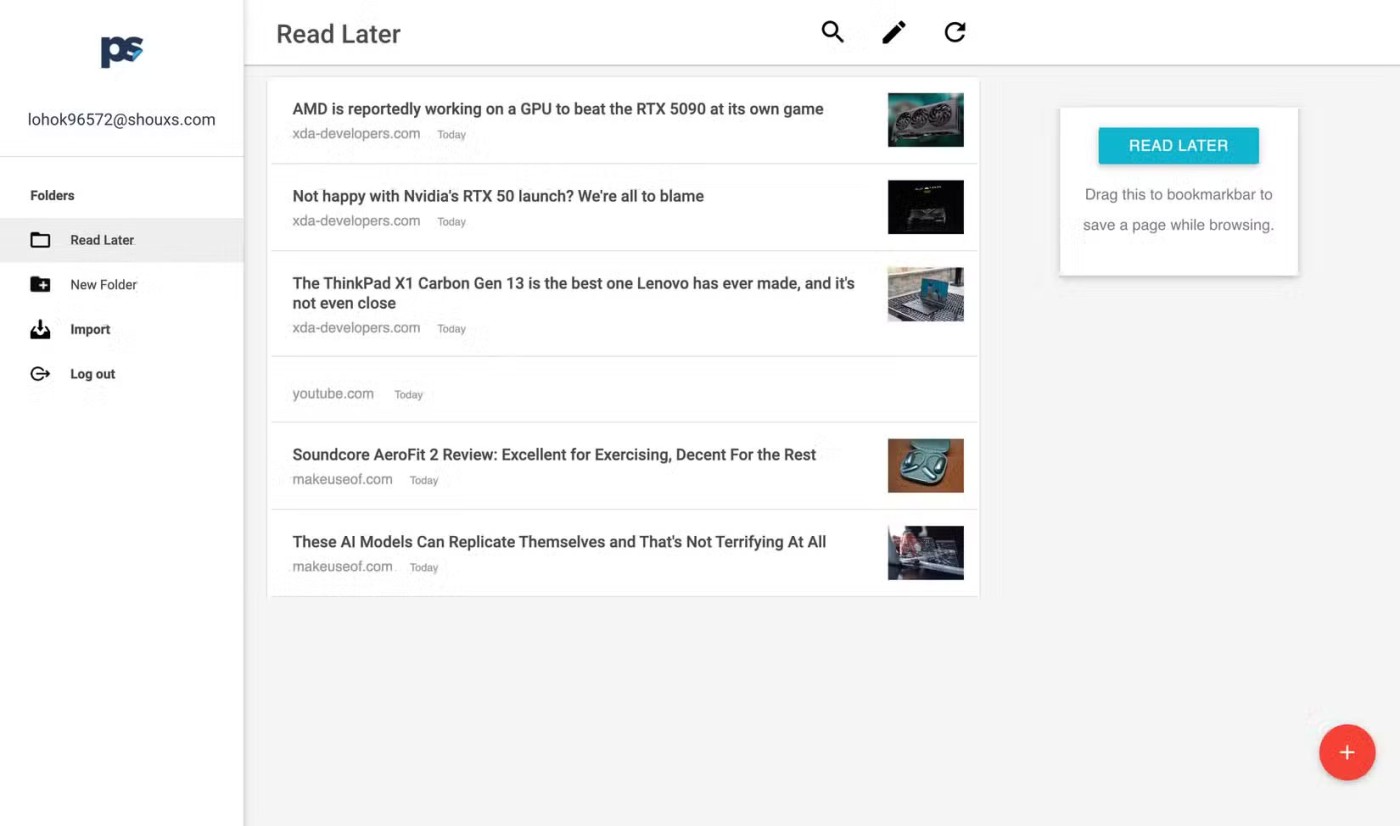The height and width of the screenshot is (826, 1400).
Task: Click the PS logo in sidebar
Action: 122,51
